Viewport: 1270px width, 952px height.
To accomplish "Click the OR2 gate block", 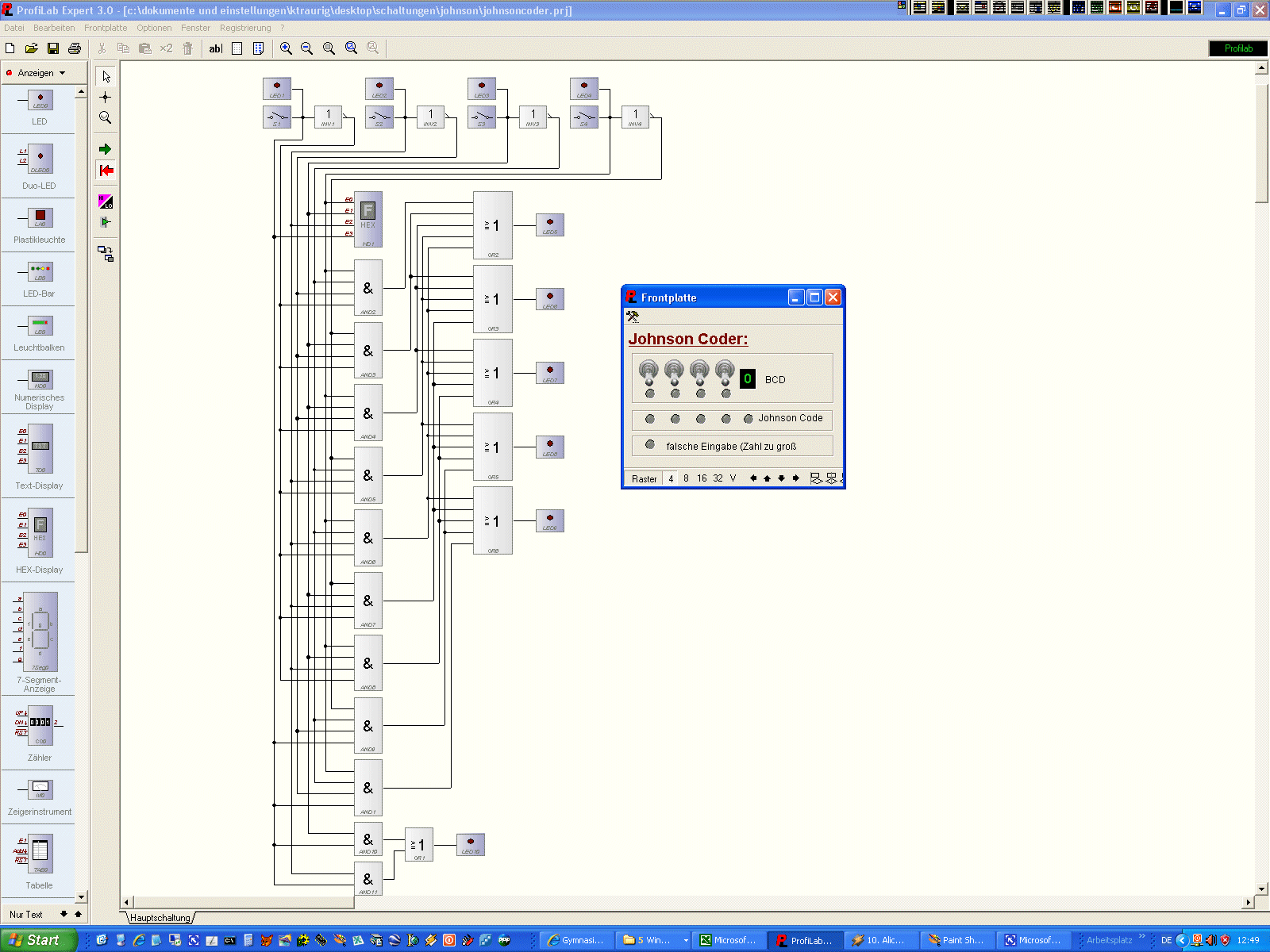I will (493, 225).
